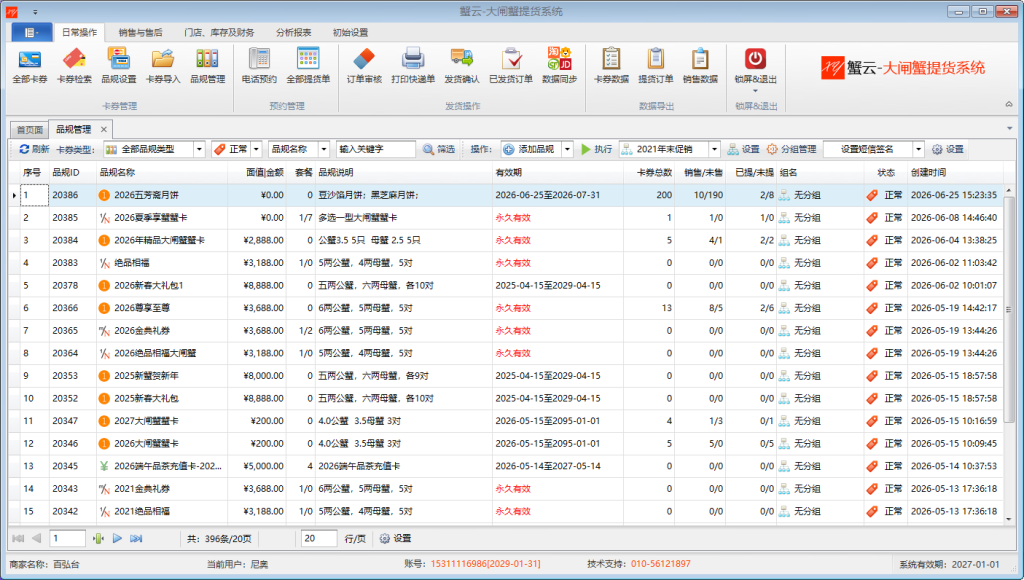Screen dimensions: 1024x580
Task: Switch to 首页面 document tab
Action: coord(29,129)
